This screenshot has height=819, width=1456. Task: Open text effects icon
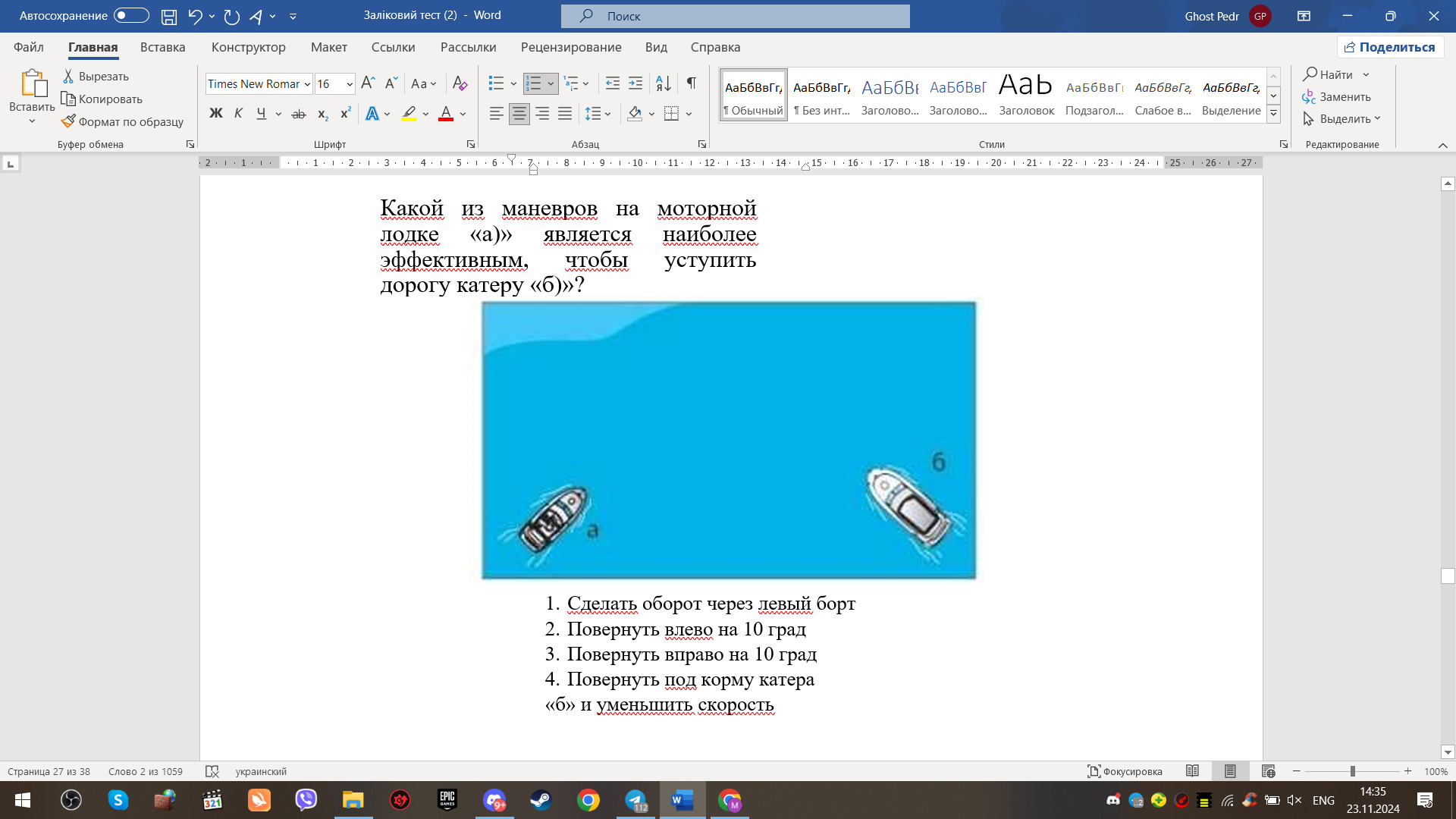372,114
